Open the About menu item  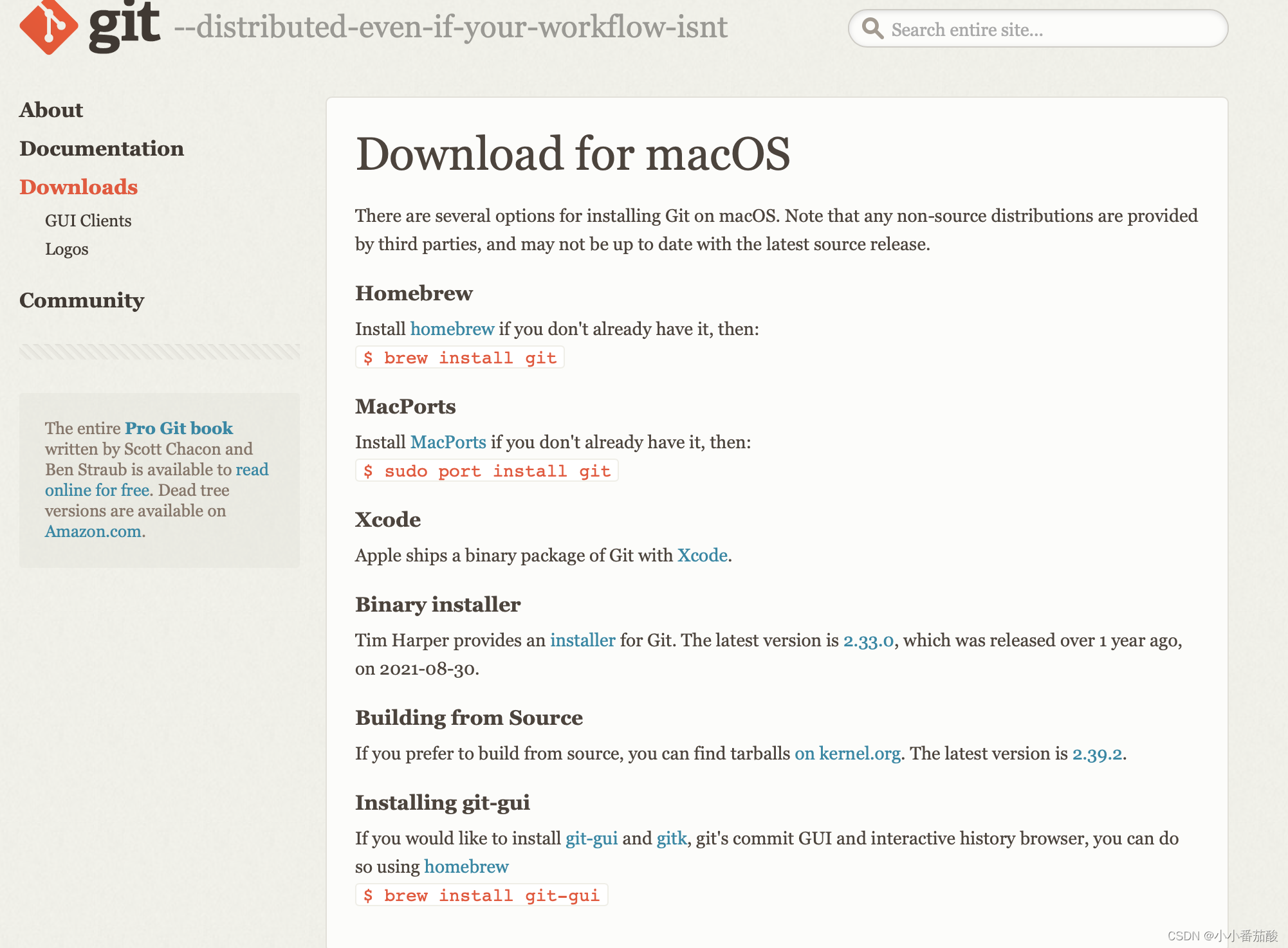[x=51, y=110]
